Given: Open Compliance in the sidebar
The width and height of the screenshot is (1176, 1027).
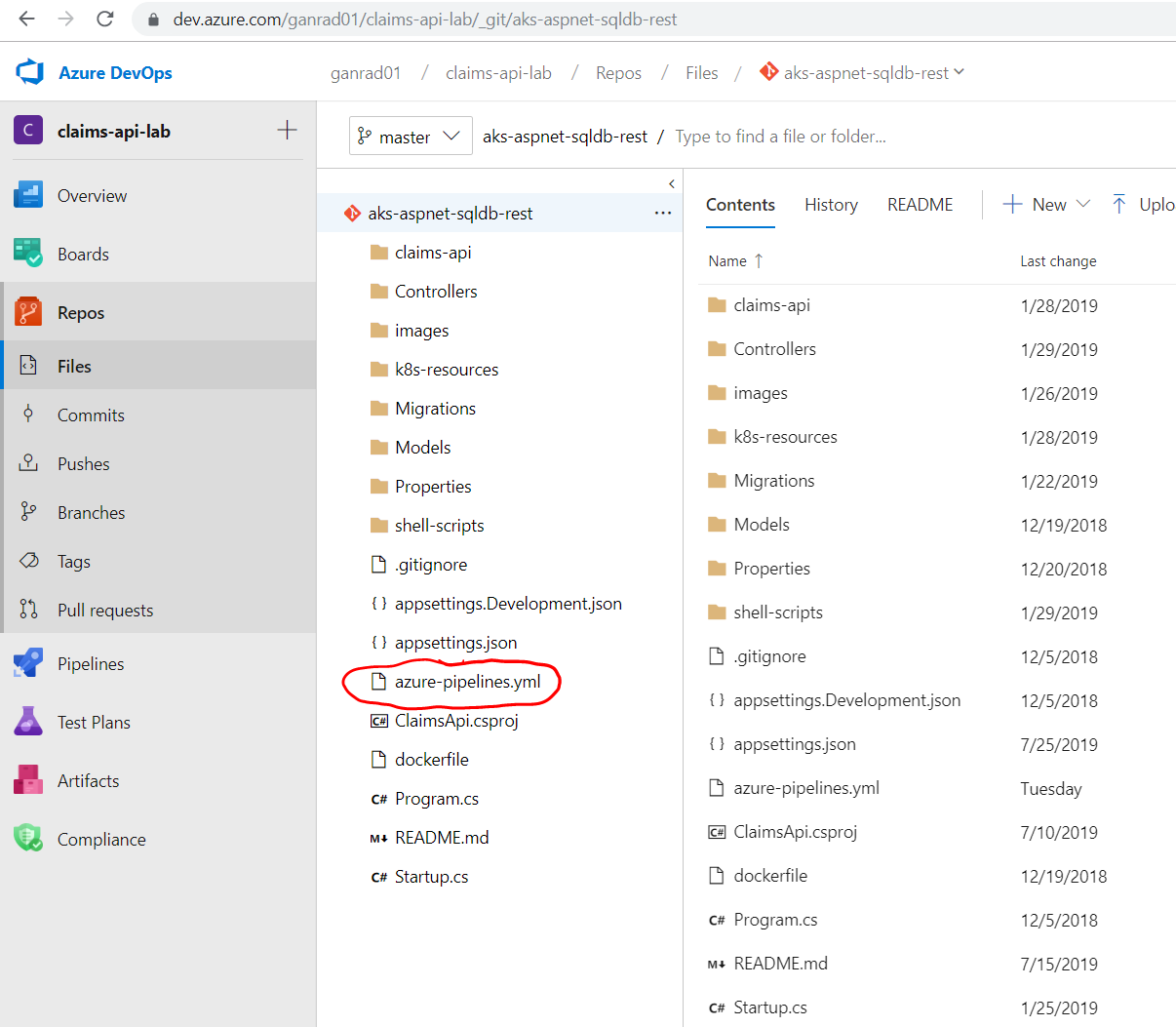Looking at the screenshot, I should pyautogui.click(x=158, y=839).
